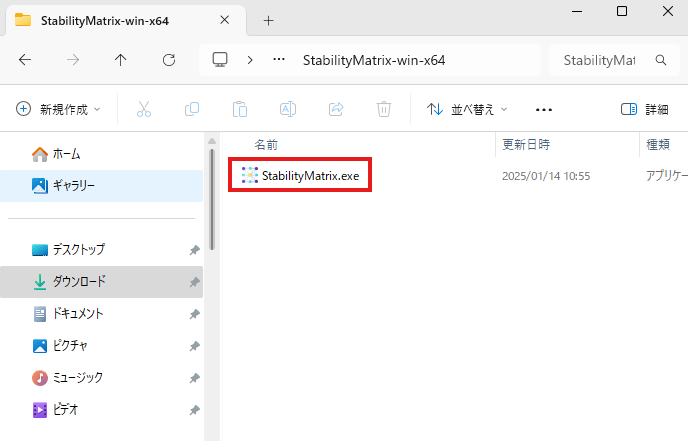Go up one folder level
Viewport: 688px width, 441px height.
point(121,60)
